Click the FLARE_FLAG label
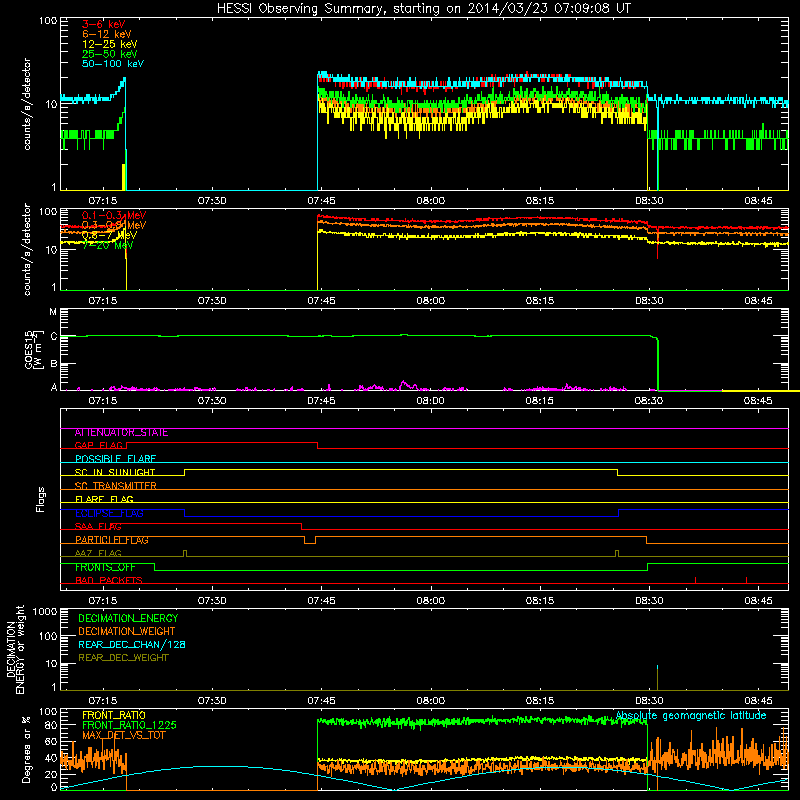Screen dimensions: 800x800 (x=104, y=499)
